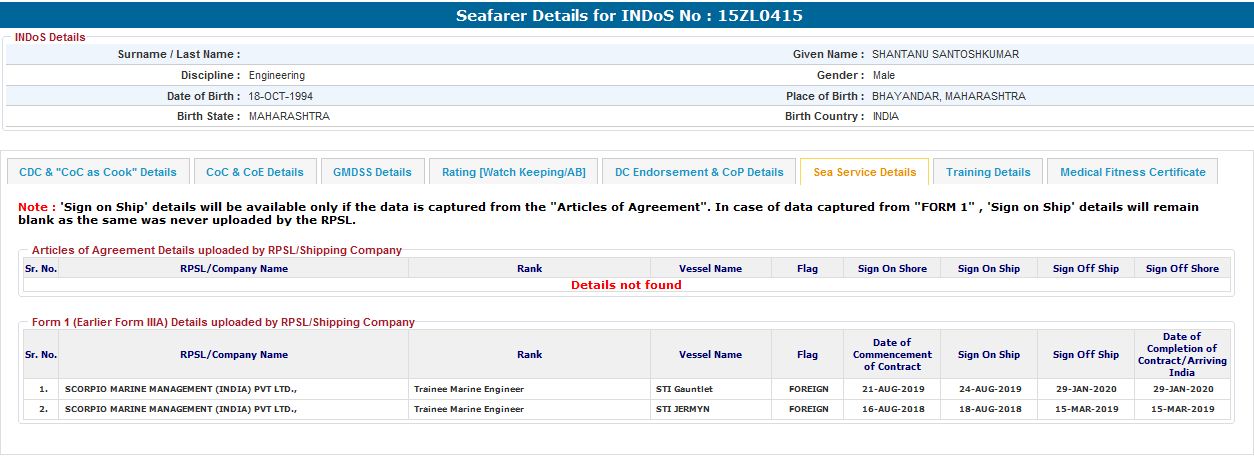Image resolution: width=1254 pixels, height=457 pixels.
Task: Click Sign On Shore header in Articles table
Action: coord(891,268)
